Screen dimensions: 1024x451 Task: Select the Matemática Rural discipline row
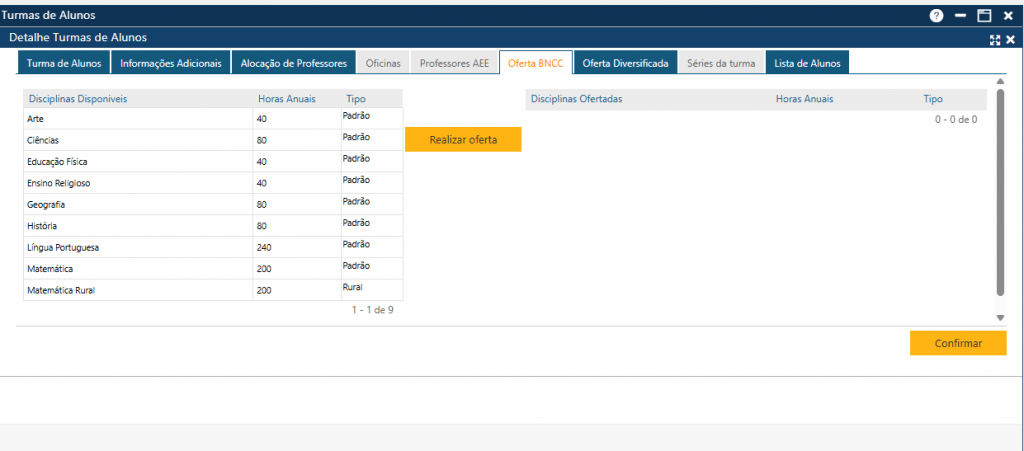213,290
